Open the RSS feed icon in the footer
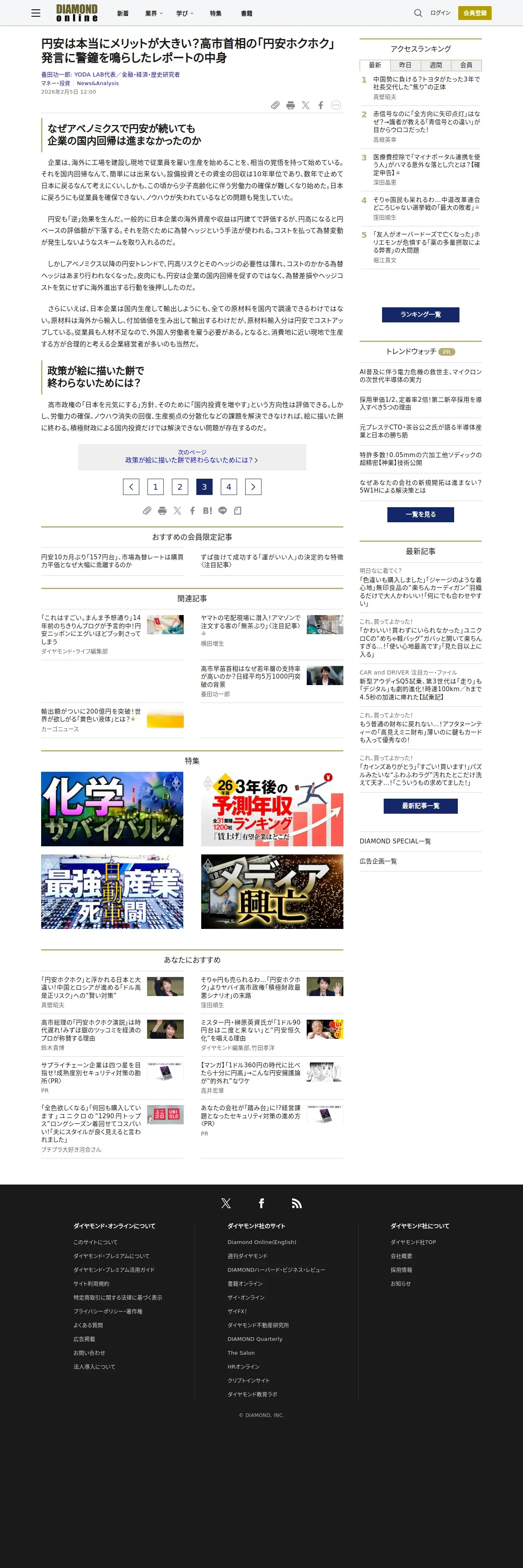Viewport: 523px width, 1568px height. tap(297, 1203)
